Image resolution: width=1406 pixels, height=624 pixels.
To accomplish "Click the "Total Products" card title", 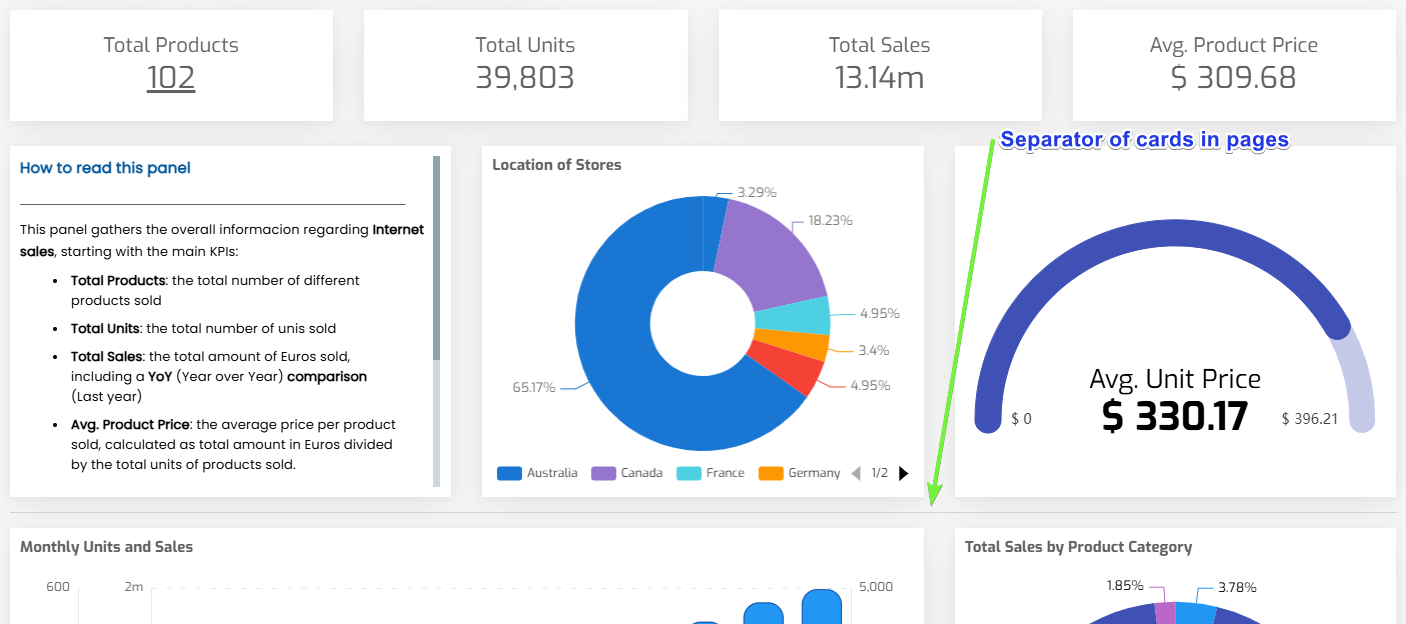I will (171, 45).
